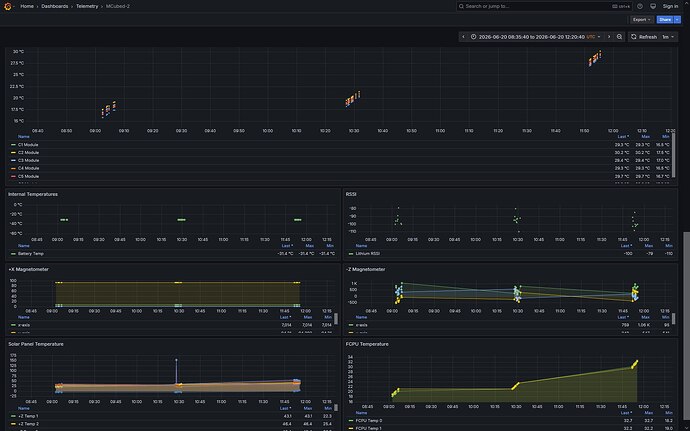This screenshot has width=690, height=431.
Task: Zoom out the time range
Action: [x=619, y=37]
